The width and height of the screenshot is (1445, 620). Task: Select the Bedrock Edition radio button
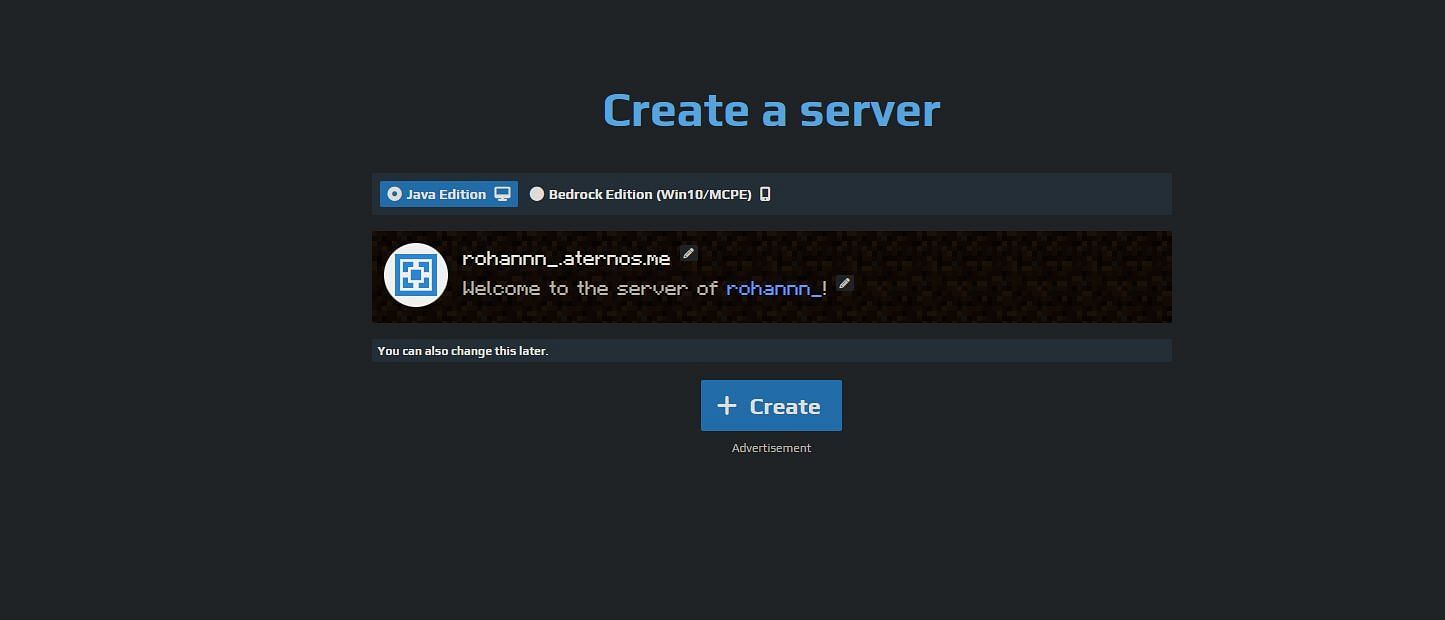[x=537, y=194]
